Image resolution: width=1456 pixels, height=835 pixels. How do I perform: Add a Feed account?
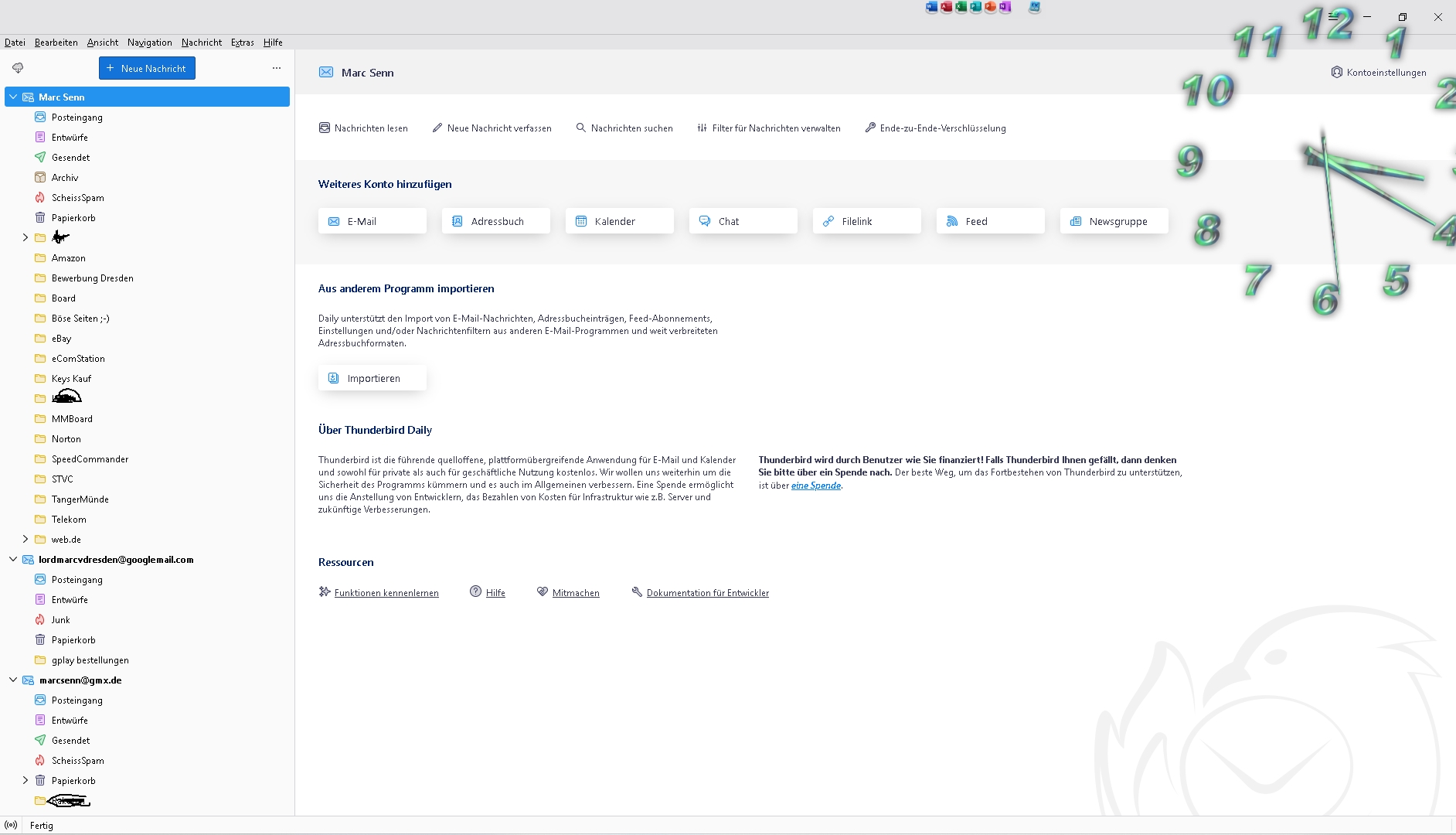coord(991,221)
